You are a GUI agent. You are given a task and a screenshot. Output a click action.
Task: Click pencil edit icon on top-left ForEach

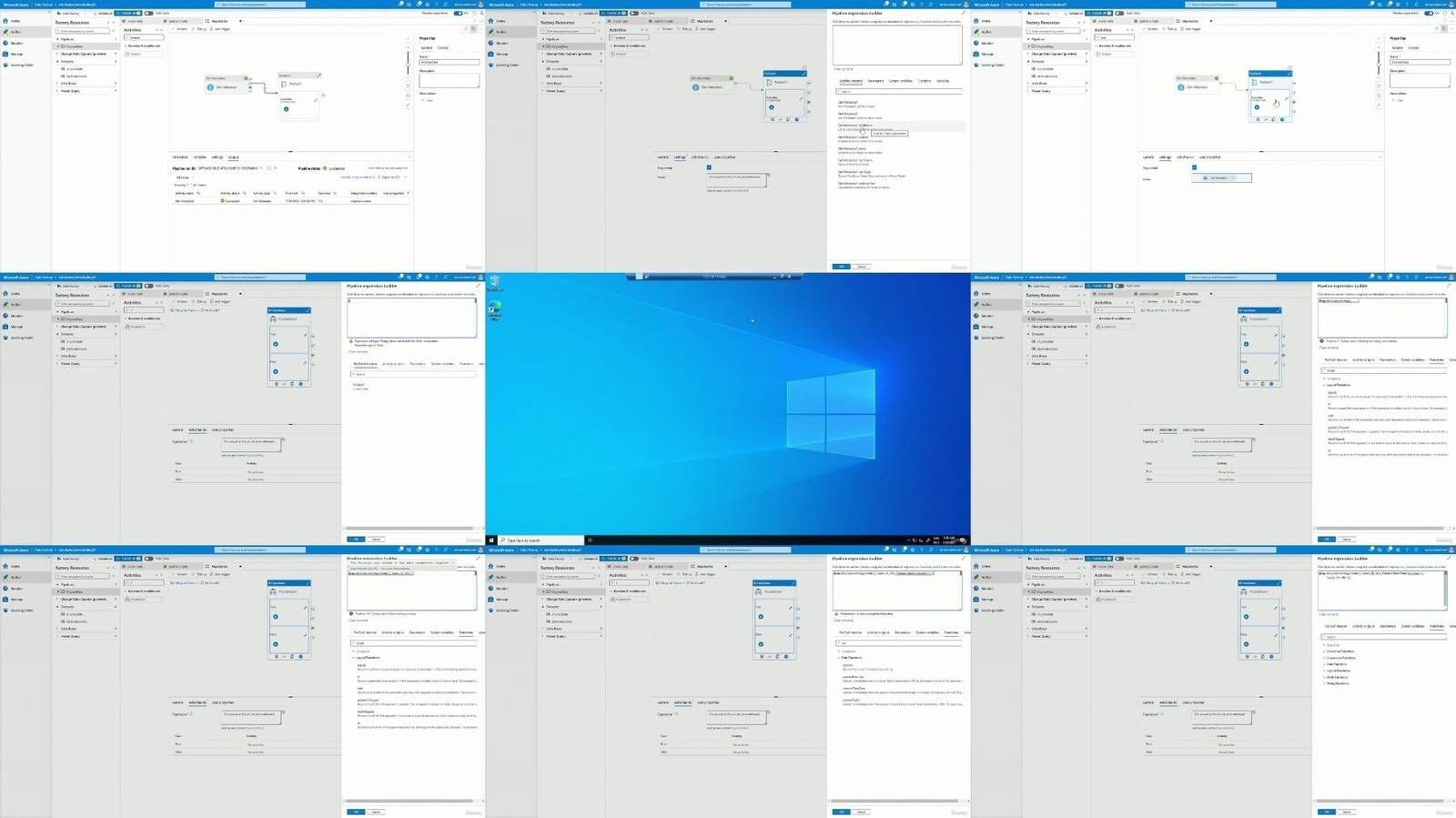tap(316, 100)
